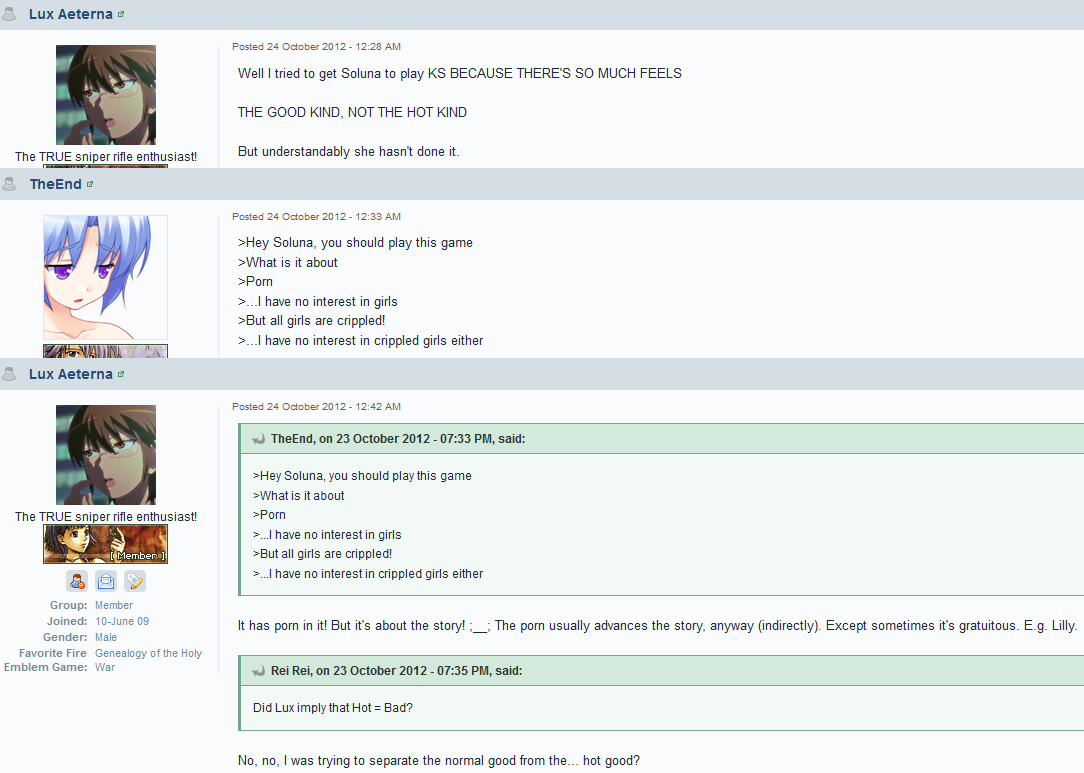This screenshot has width=1084, height=773.
Task: Click Lux Aeterna's avatar in the first post
Action: [106, 95]
